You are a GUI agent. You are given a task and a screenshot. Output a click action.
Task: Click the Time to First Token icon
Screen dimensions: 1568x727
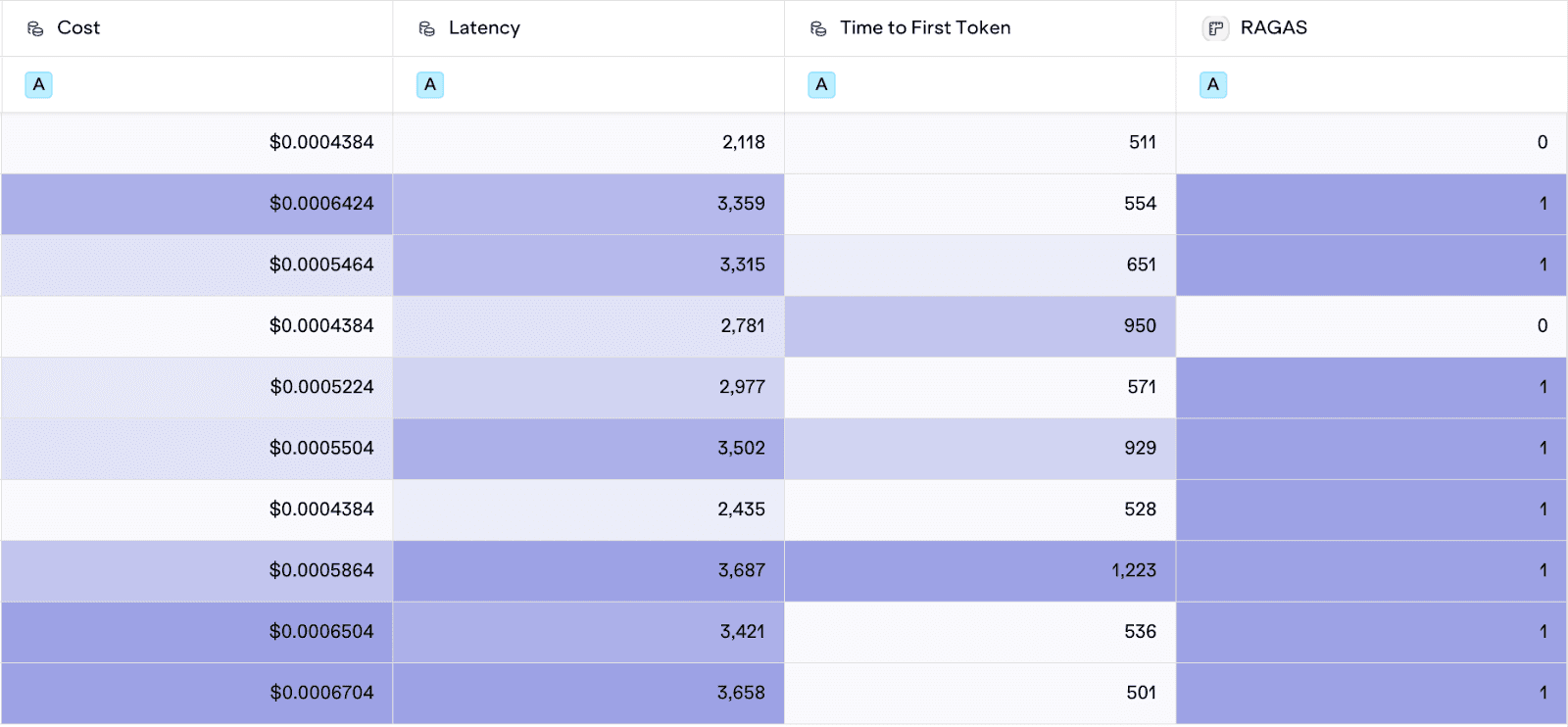pos(818,28)
